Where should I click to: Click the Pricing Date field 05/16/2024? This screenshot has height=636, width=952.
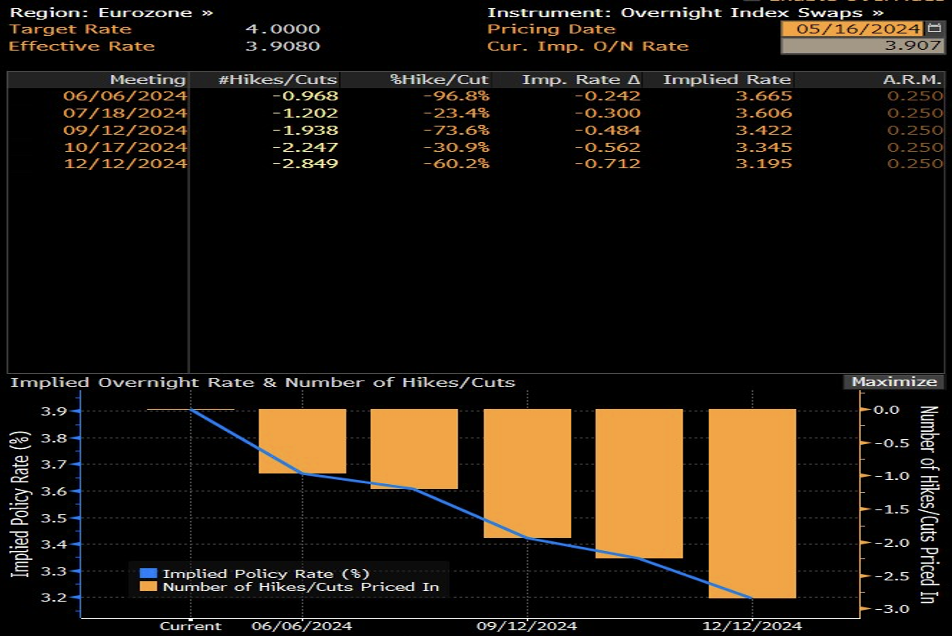(852, 29)
